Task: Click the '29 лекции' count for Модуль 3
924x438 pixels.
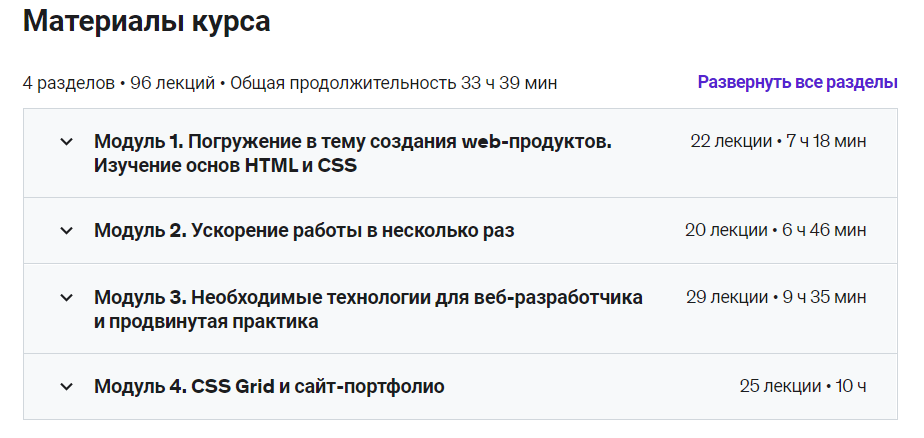Action: [727, 297]
